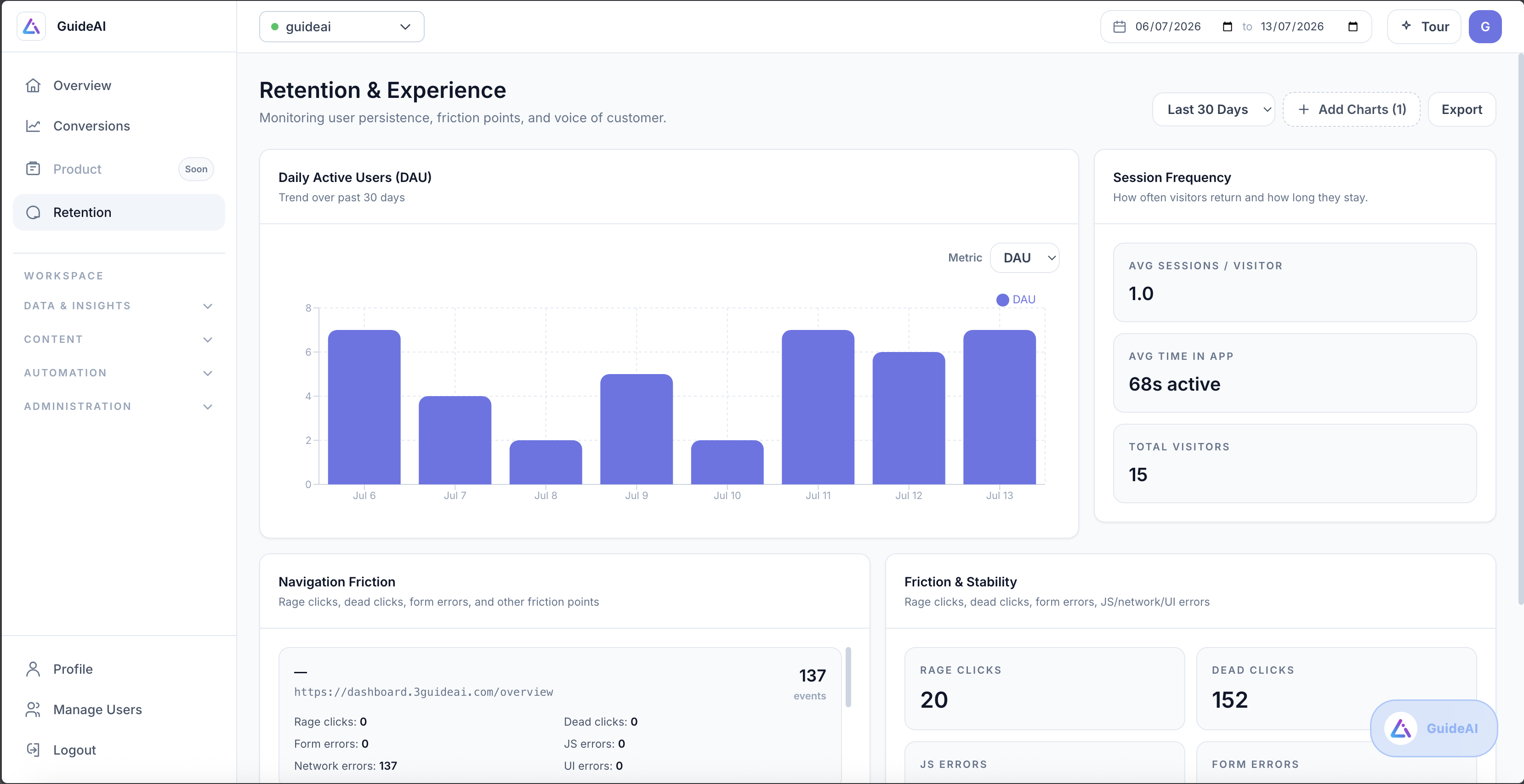
Task: Click the Rage Clicks 20 card
Action: (1044, 689)
